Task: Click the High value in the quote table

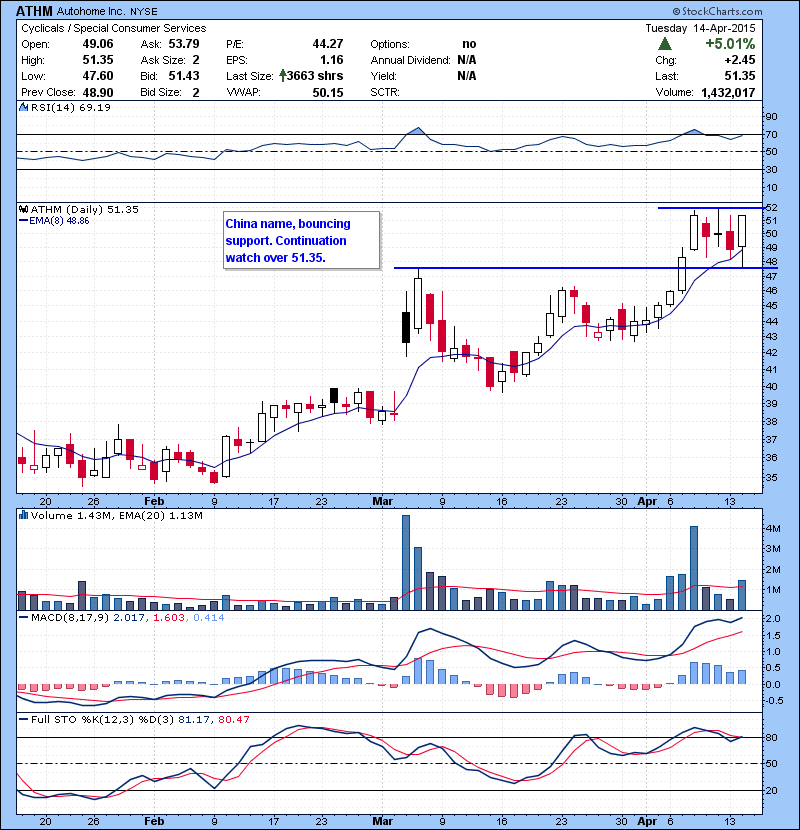Action: pyautogui.click(x=98, y=60)
